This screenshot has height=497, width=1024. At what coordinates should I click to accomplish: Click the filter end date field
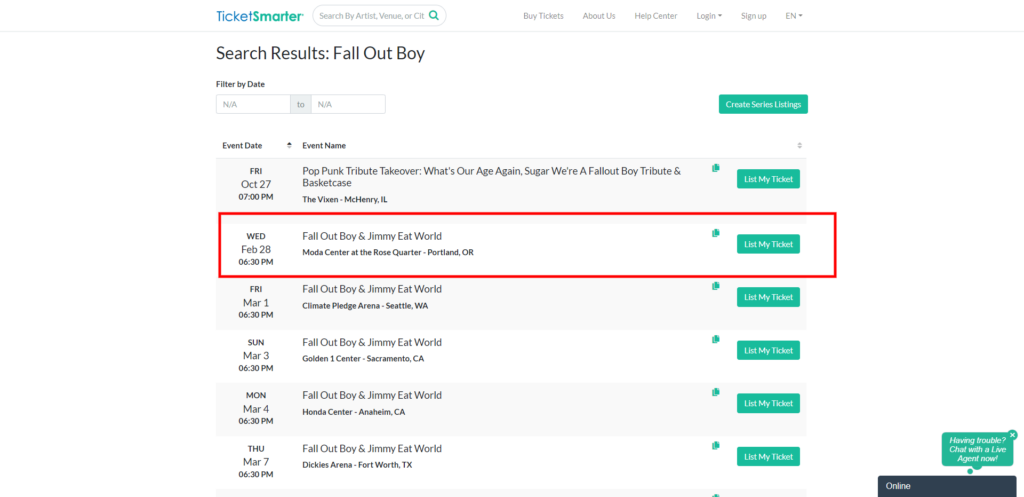point(348,104)
